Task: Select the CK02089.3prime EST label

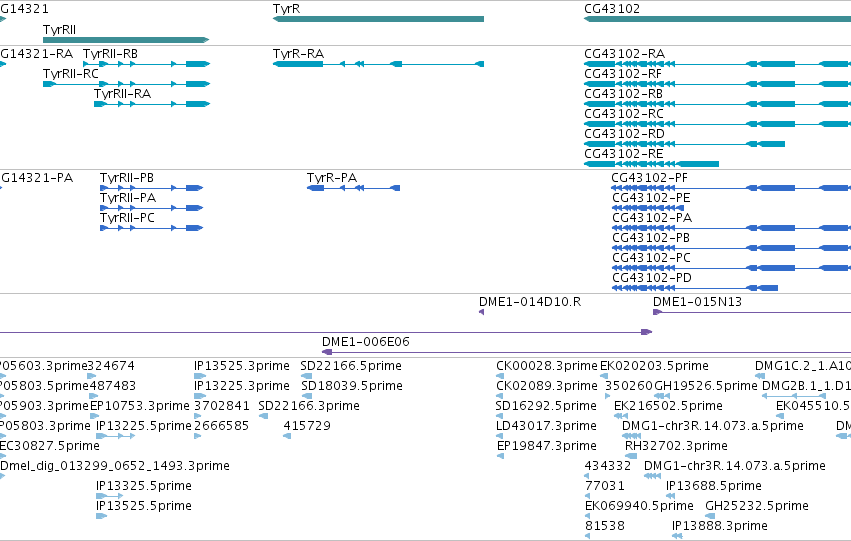Action: (547, 386)
